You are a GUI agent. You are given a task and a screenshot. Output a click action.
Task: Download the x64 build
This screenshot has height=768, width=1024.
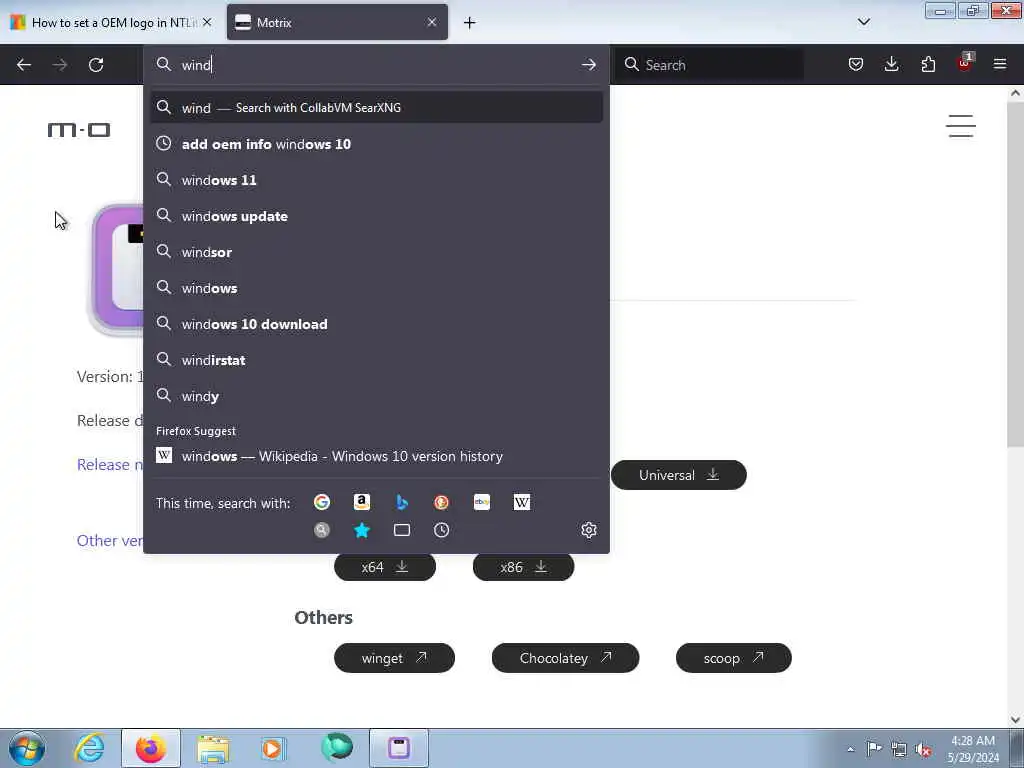(385, 567)
